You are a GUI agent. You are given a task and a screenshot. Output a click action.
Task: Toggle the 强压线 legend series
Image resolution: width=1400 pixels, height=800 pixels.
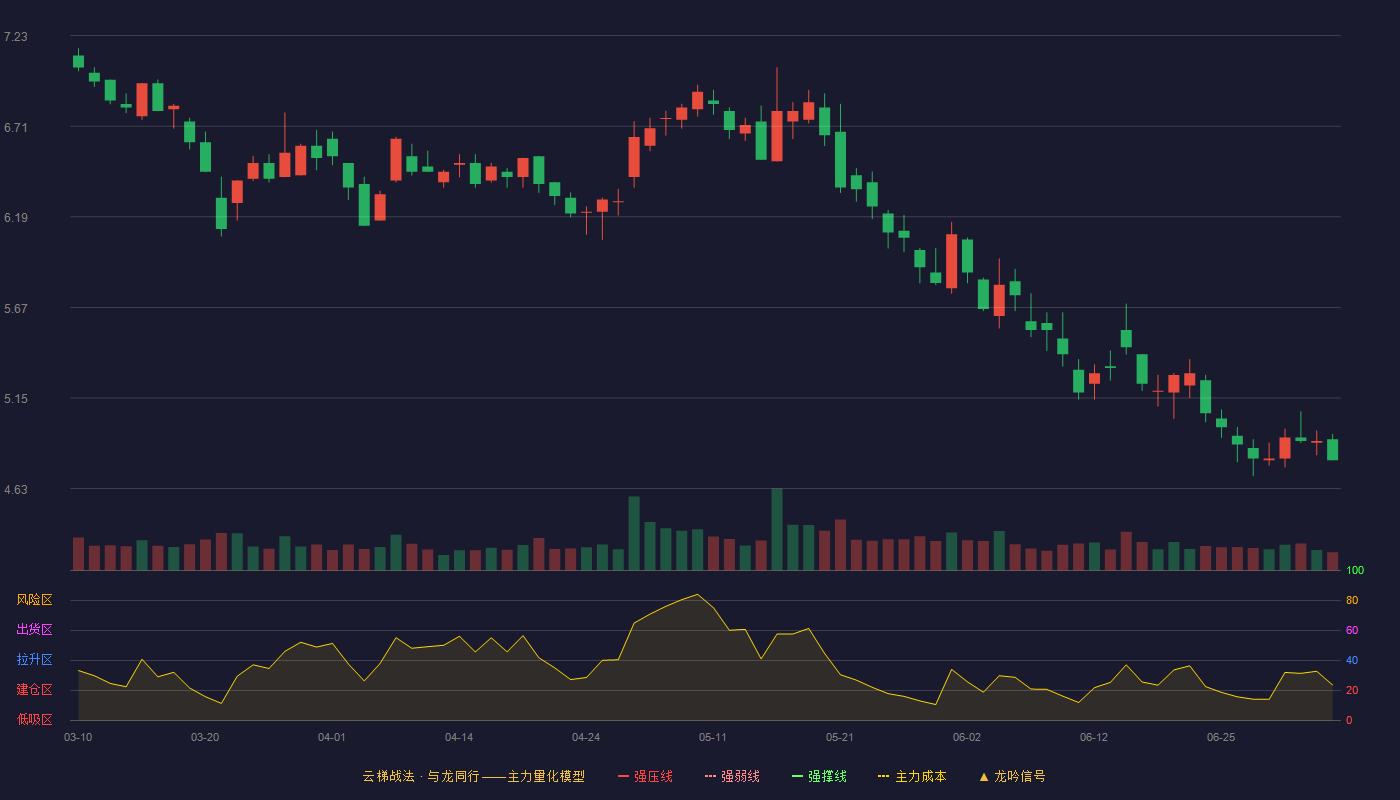click(645, 776)
